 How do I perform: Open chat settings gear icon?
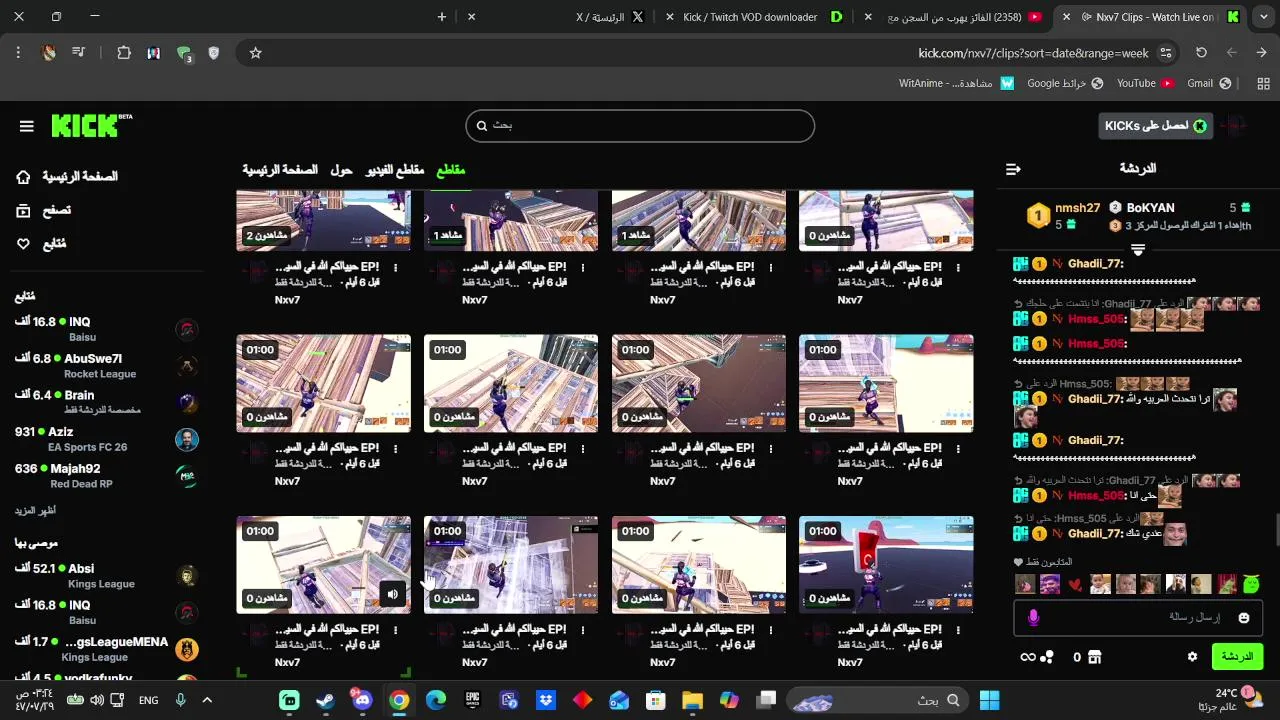[1192, 657]
